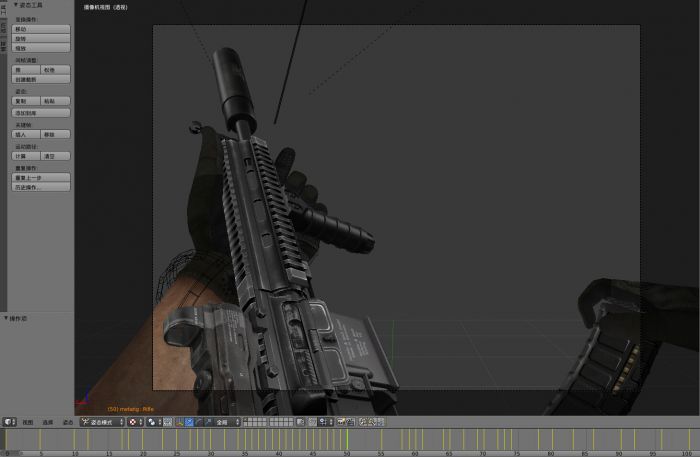Click the 推 in-between button
Image resolution: width=700 pixels, height=457 pixels.
26,70
